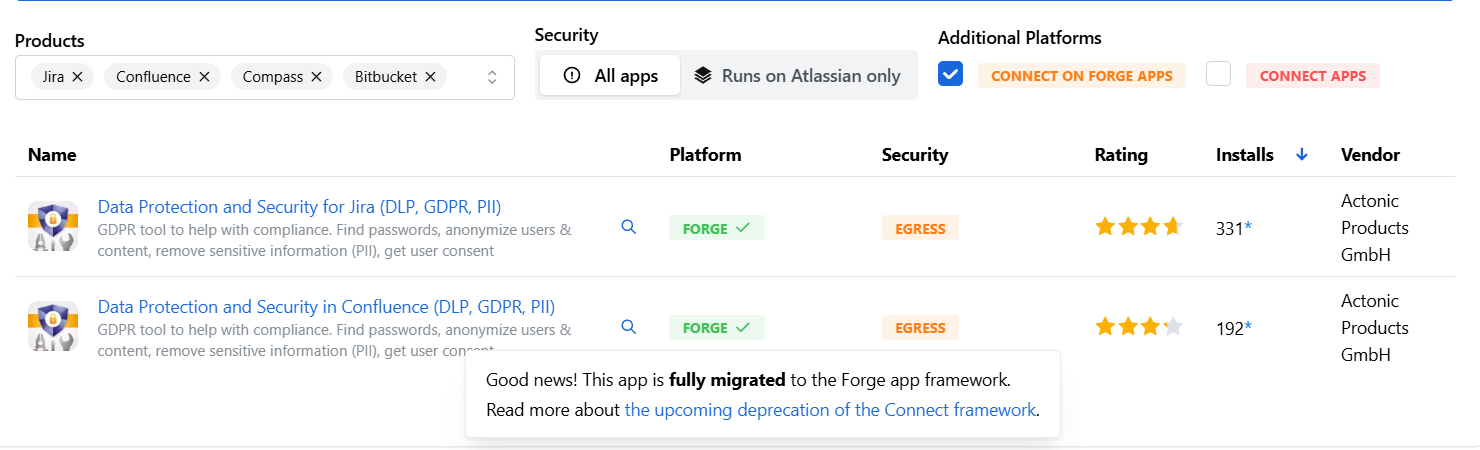
Task: Click magnifier icon for Jira Data Protection app
Action: point(629,227)
